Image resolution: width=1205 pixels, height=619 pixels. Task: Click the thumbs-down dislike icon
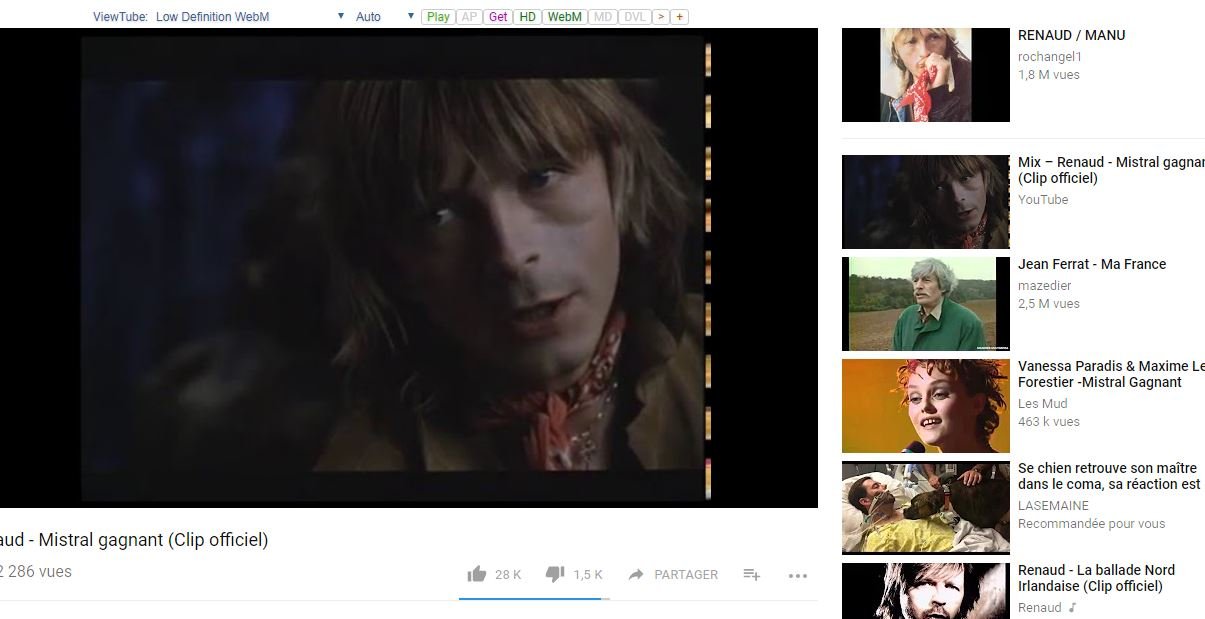[555, 574]
